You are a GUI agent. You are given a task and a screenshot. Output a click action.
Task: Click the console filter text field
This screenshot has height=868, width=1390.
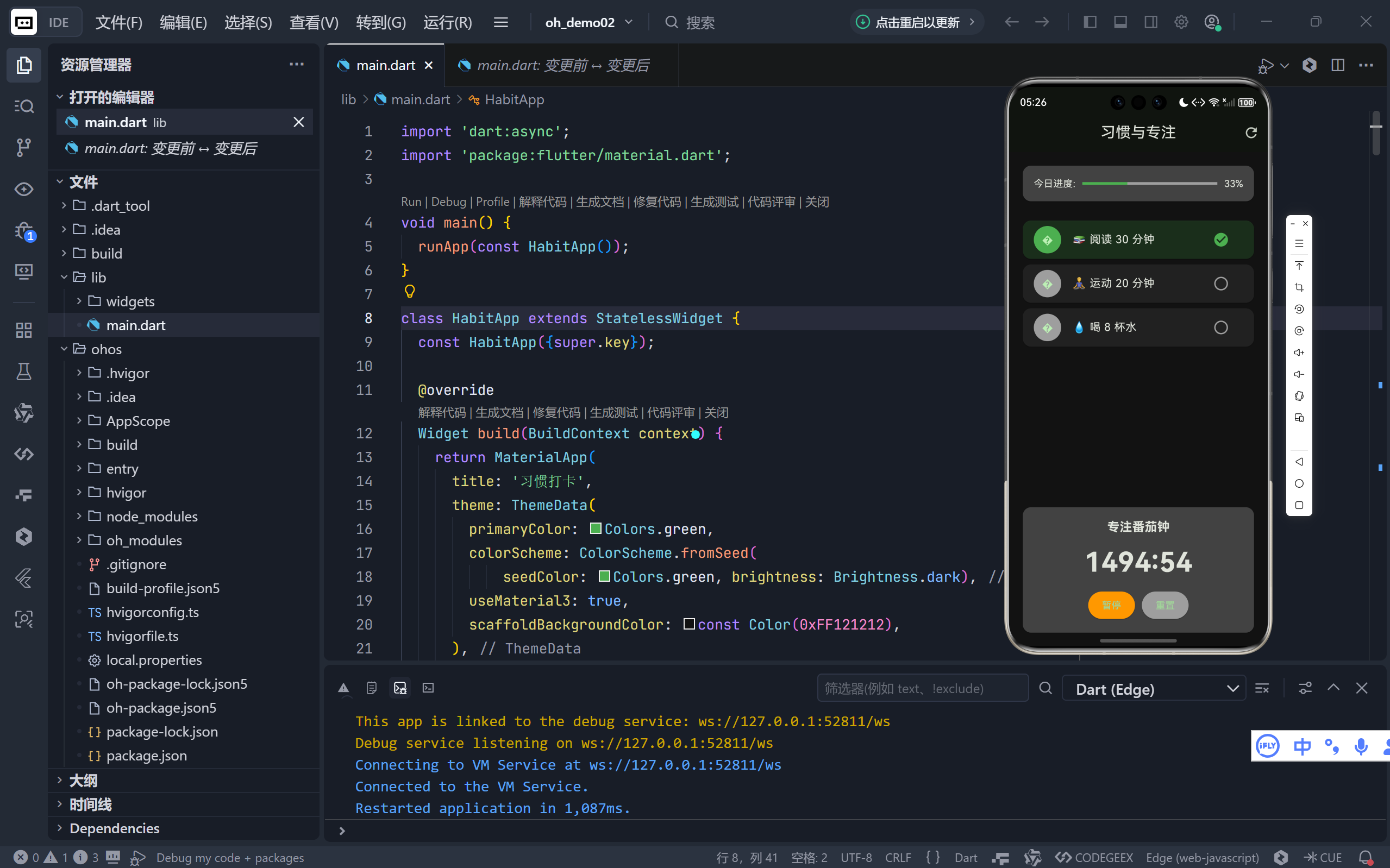coord(922,688)
